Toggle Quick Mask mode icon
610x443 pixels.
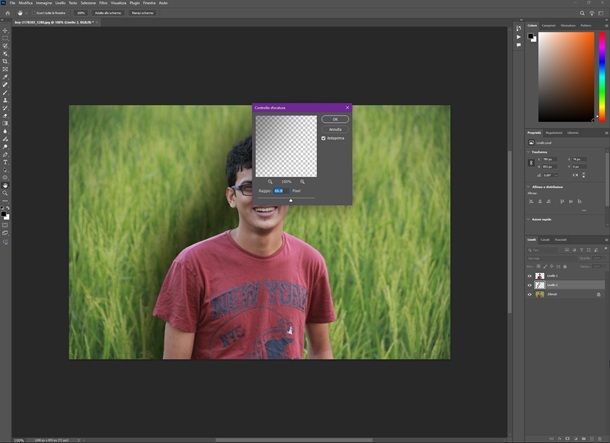(5, 225)
